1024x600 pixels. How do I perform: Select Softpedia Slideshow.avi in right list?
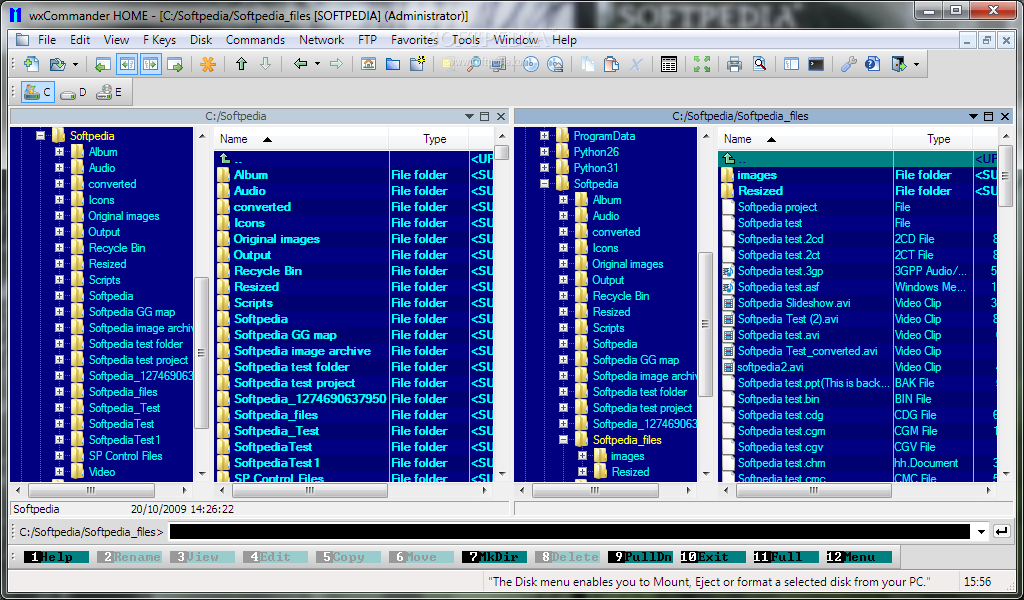click(794, 303)
